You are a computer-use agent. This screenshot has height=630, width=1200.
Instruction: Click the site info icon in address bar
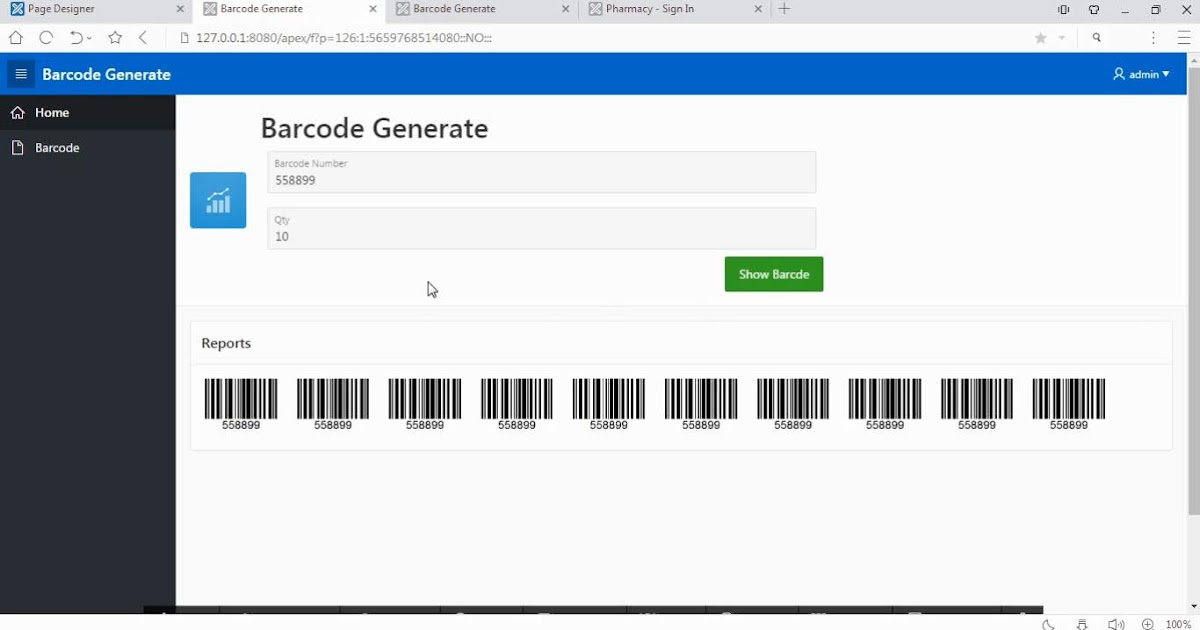[183, 37]
